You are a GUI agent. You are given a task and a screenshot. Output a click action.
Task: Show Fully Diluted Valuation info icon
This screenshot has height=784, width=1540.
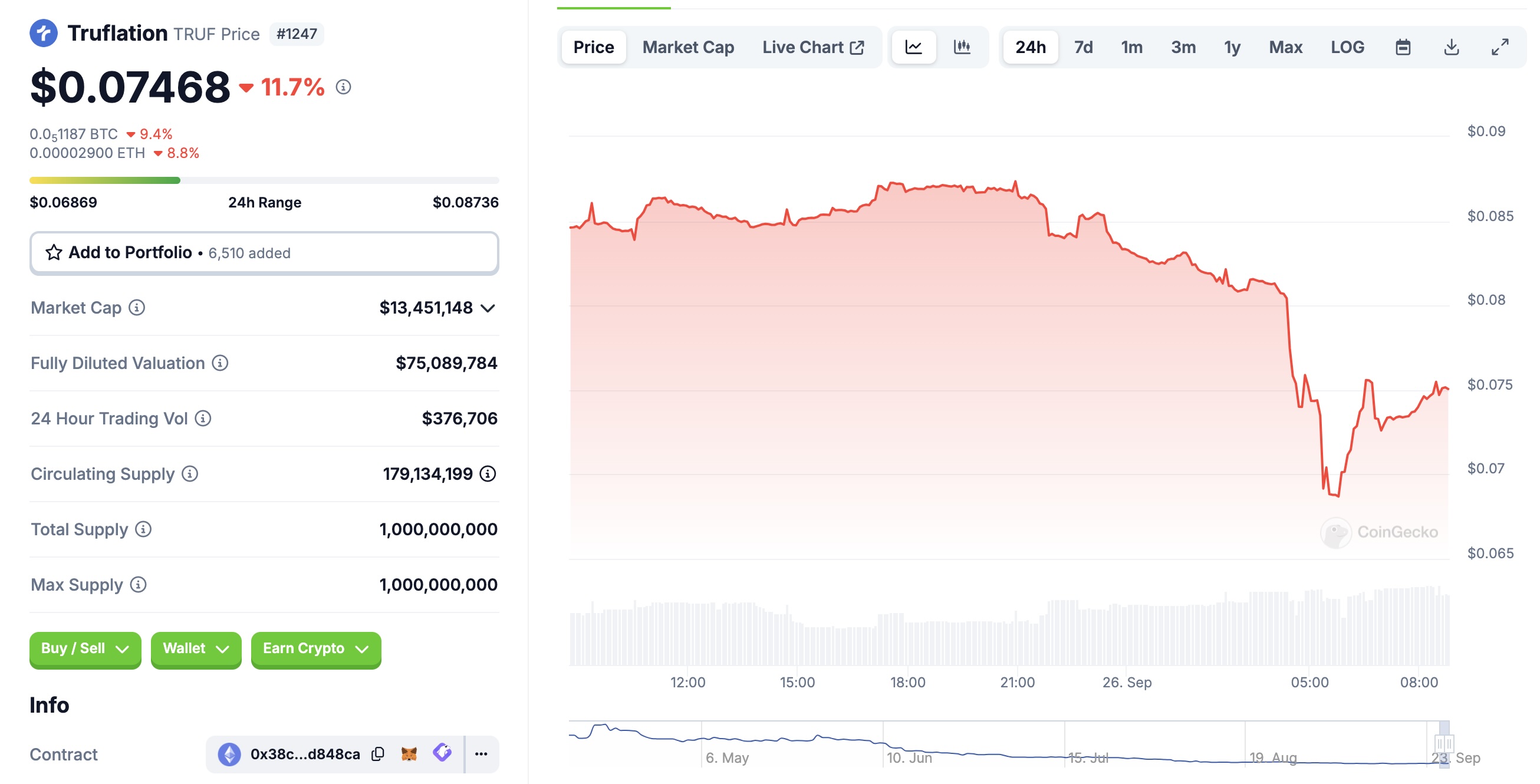pyautogui.click(x=220, y=363)
